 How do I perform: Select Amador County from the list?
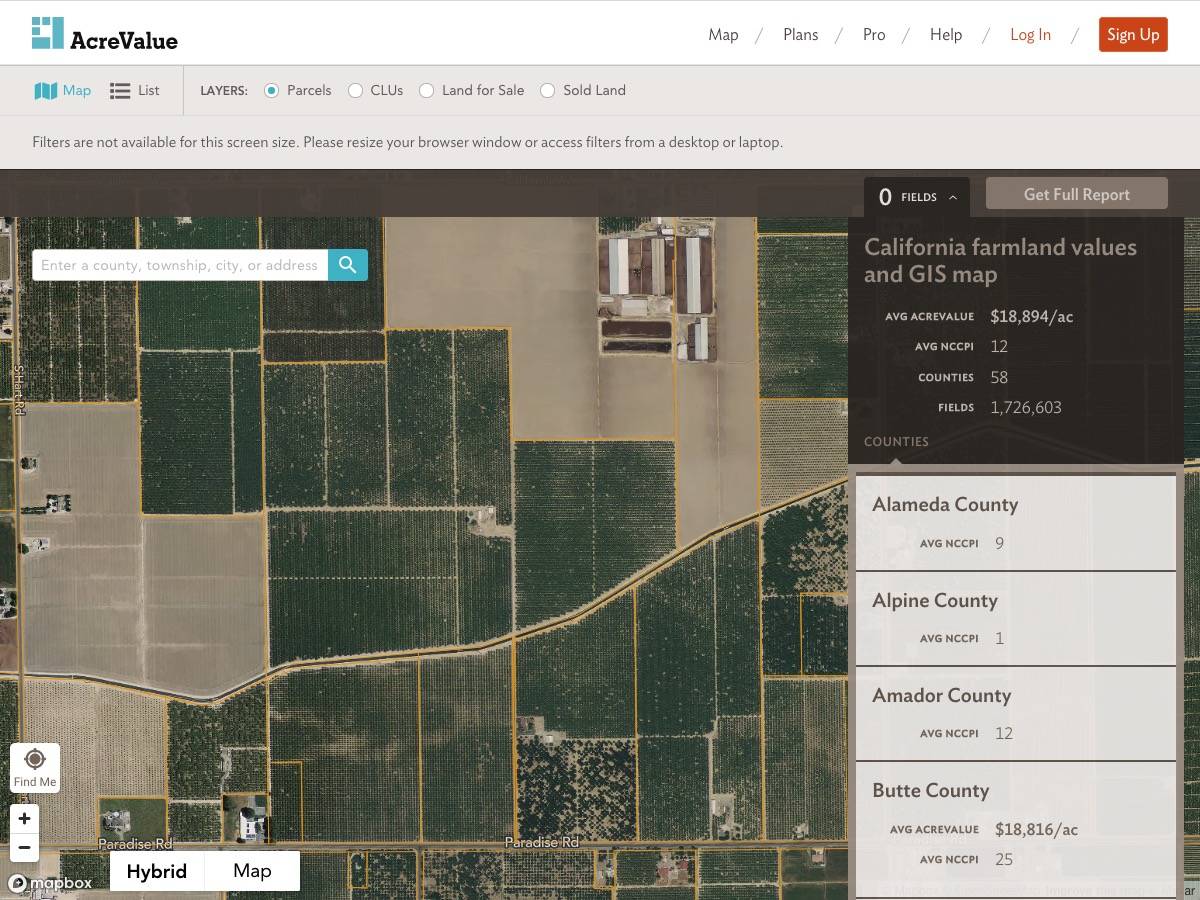(x=1015, y=713)
